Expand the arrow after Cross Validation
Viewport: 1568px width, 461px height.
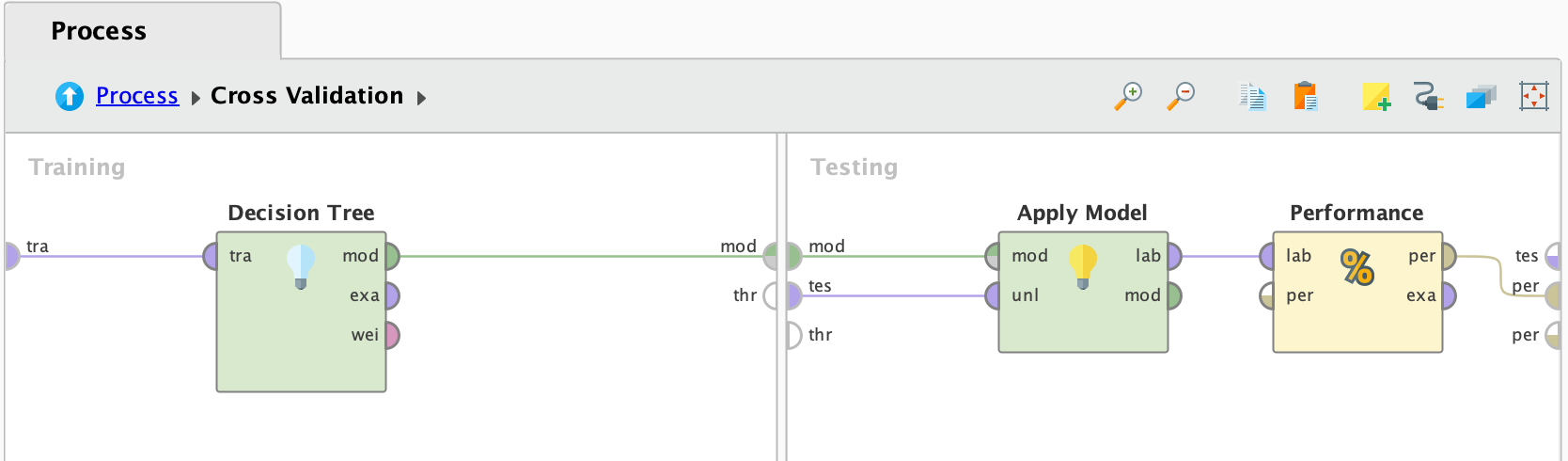tap(421, 98)
